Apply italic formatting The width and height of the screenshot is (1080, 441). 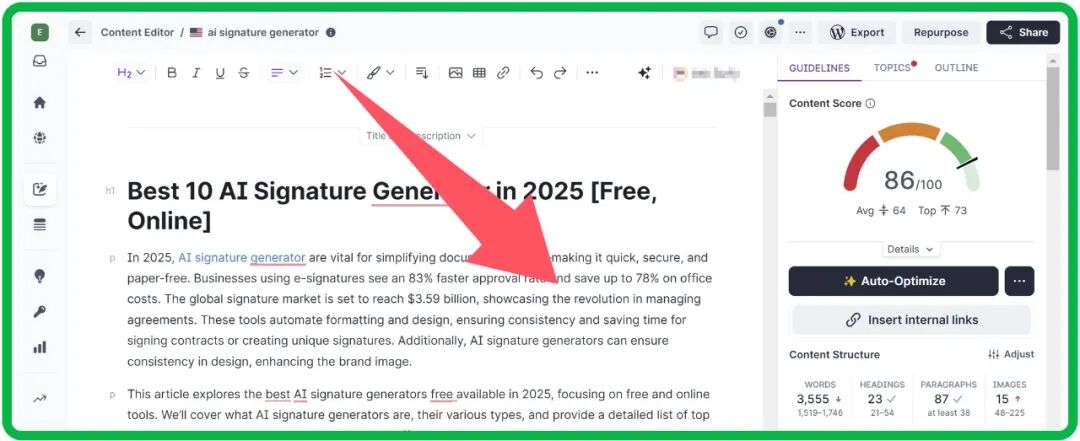point(196,73)
